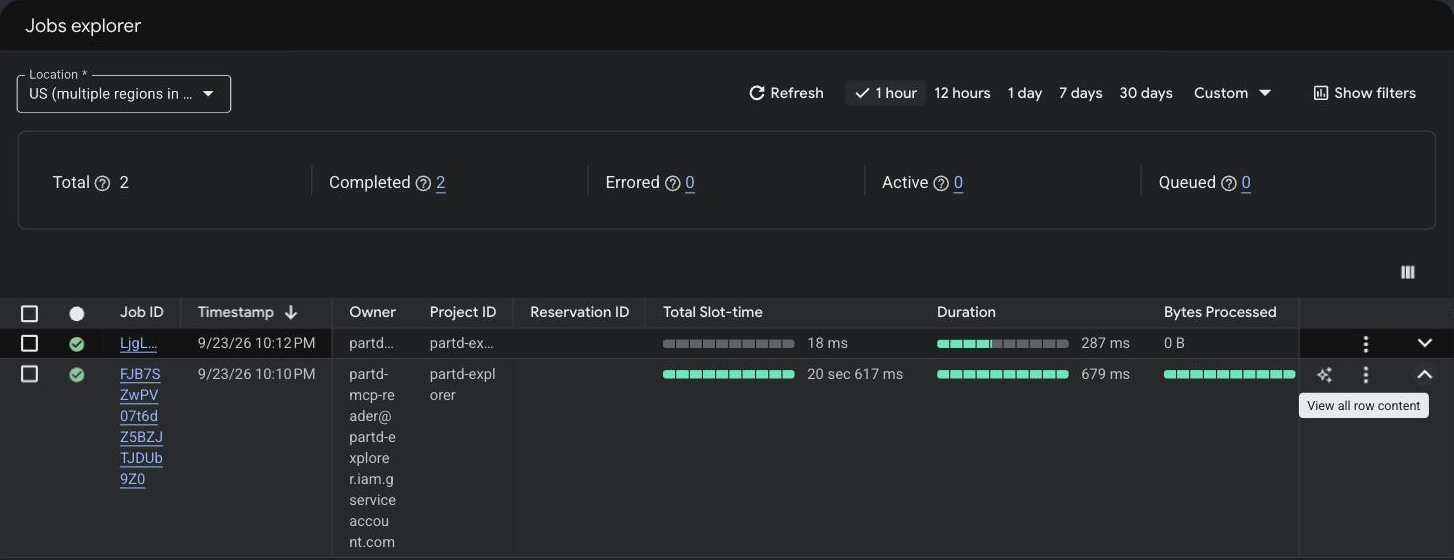Collapse the FJB7S job row
The height and width of the screenshot is (560, 1454).
pos(1425,375)
